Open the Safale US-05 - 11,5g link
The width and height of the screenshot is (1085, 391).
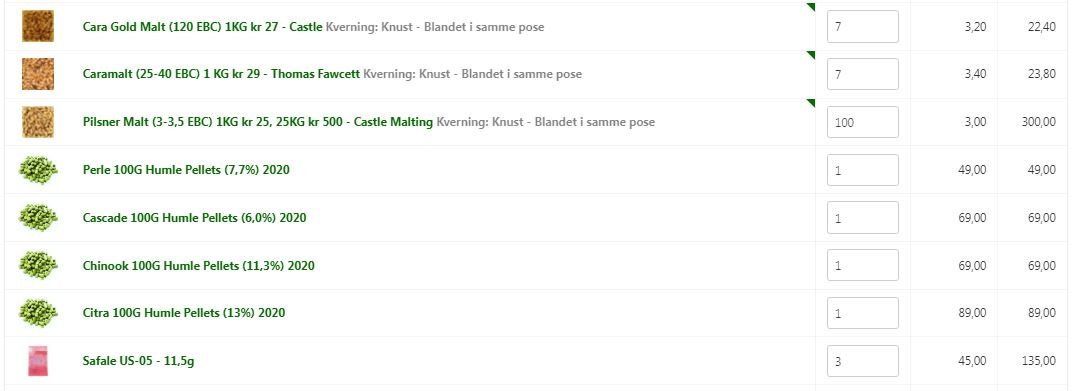click(x=138, y=361)
